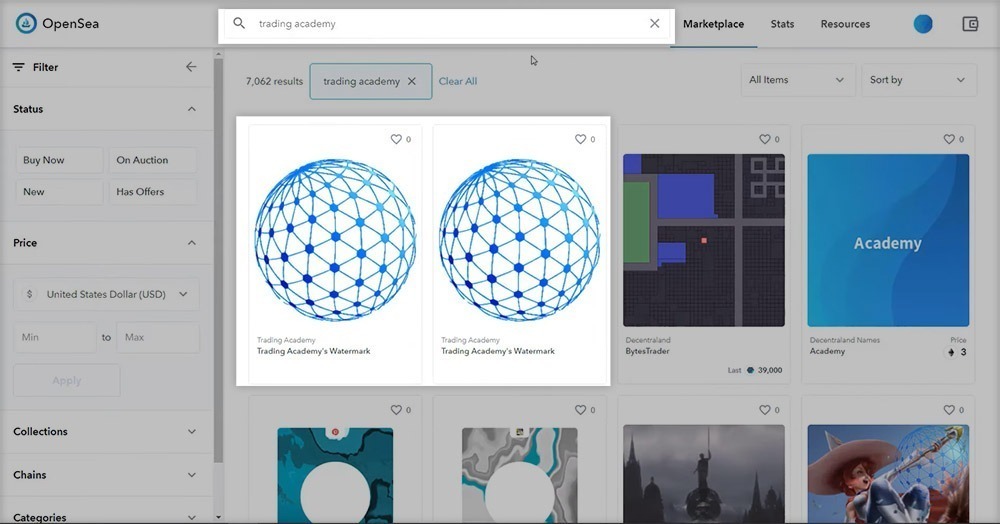Click the Min price input field
Screen dimensions: 1000x524
55,338
